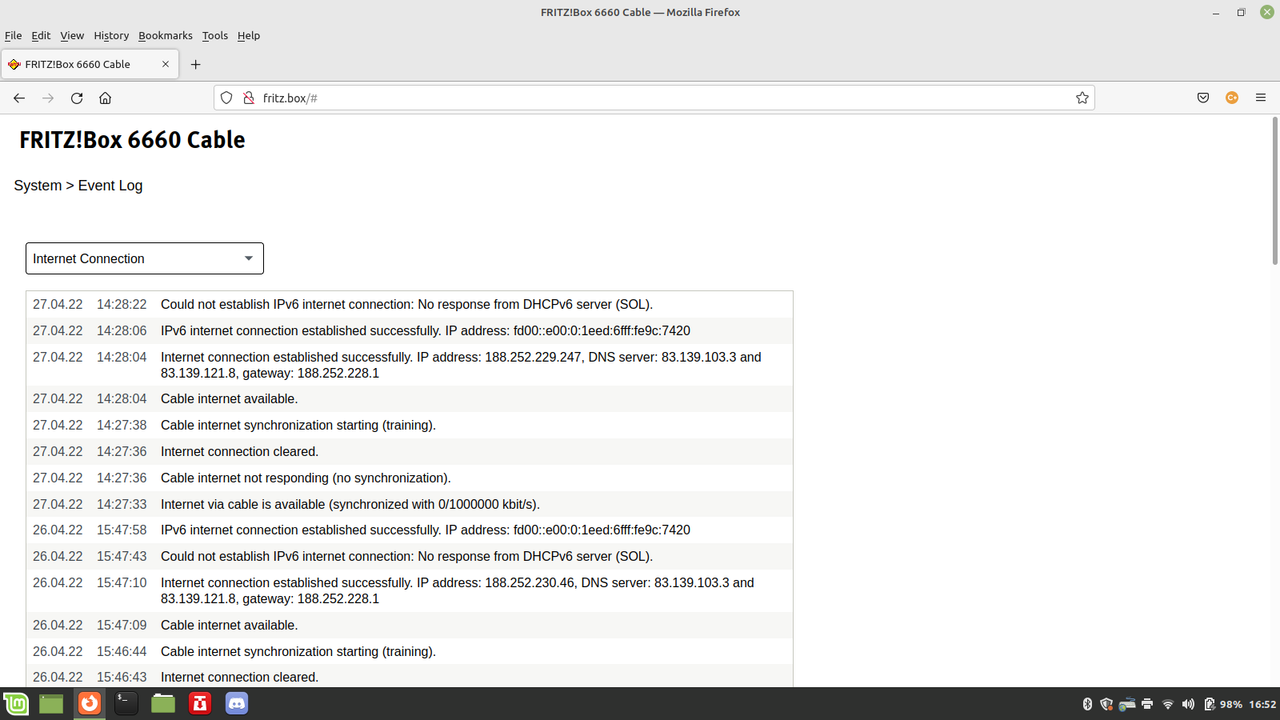Open a new browser tab
Viewport: 1280px width, 720px height.
[196, 64]
